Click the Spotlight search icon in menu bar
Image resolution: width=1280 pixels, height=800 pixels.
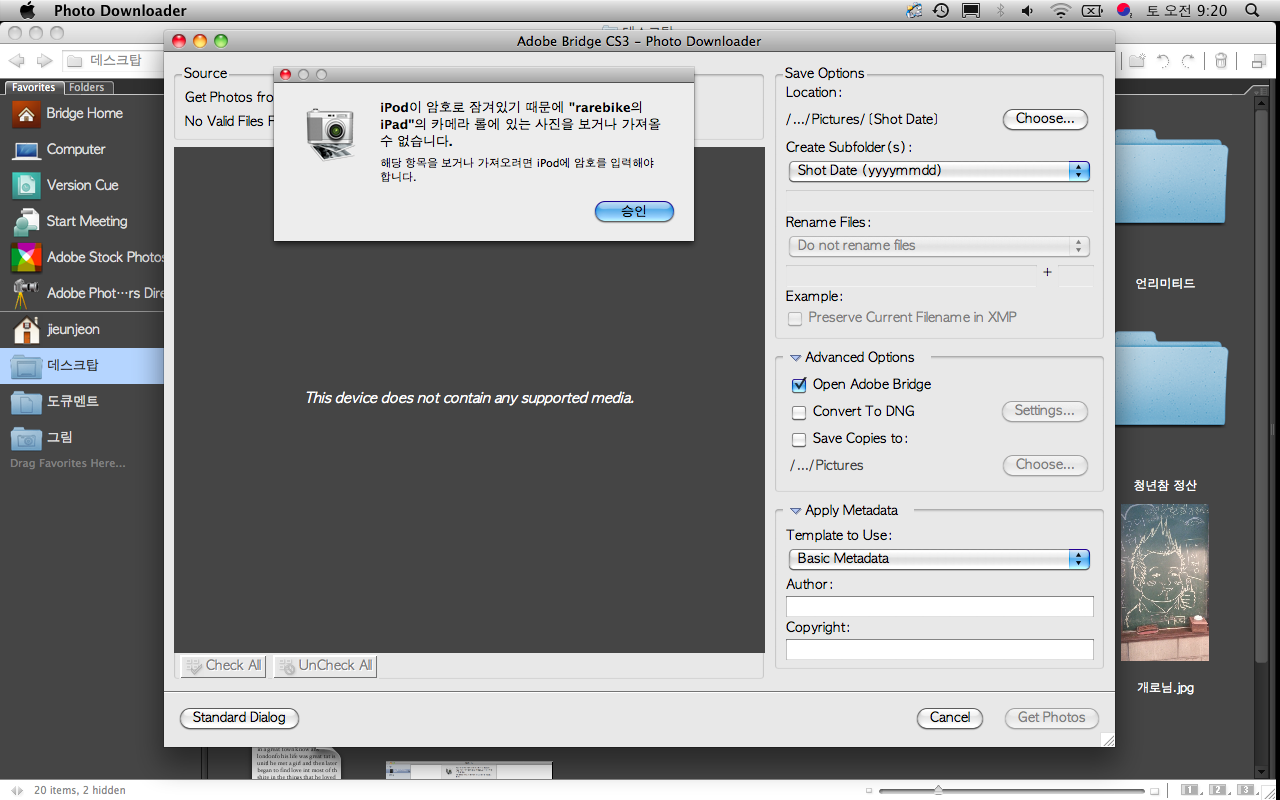1252,11
